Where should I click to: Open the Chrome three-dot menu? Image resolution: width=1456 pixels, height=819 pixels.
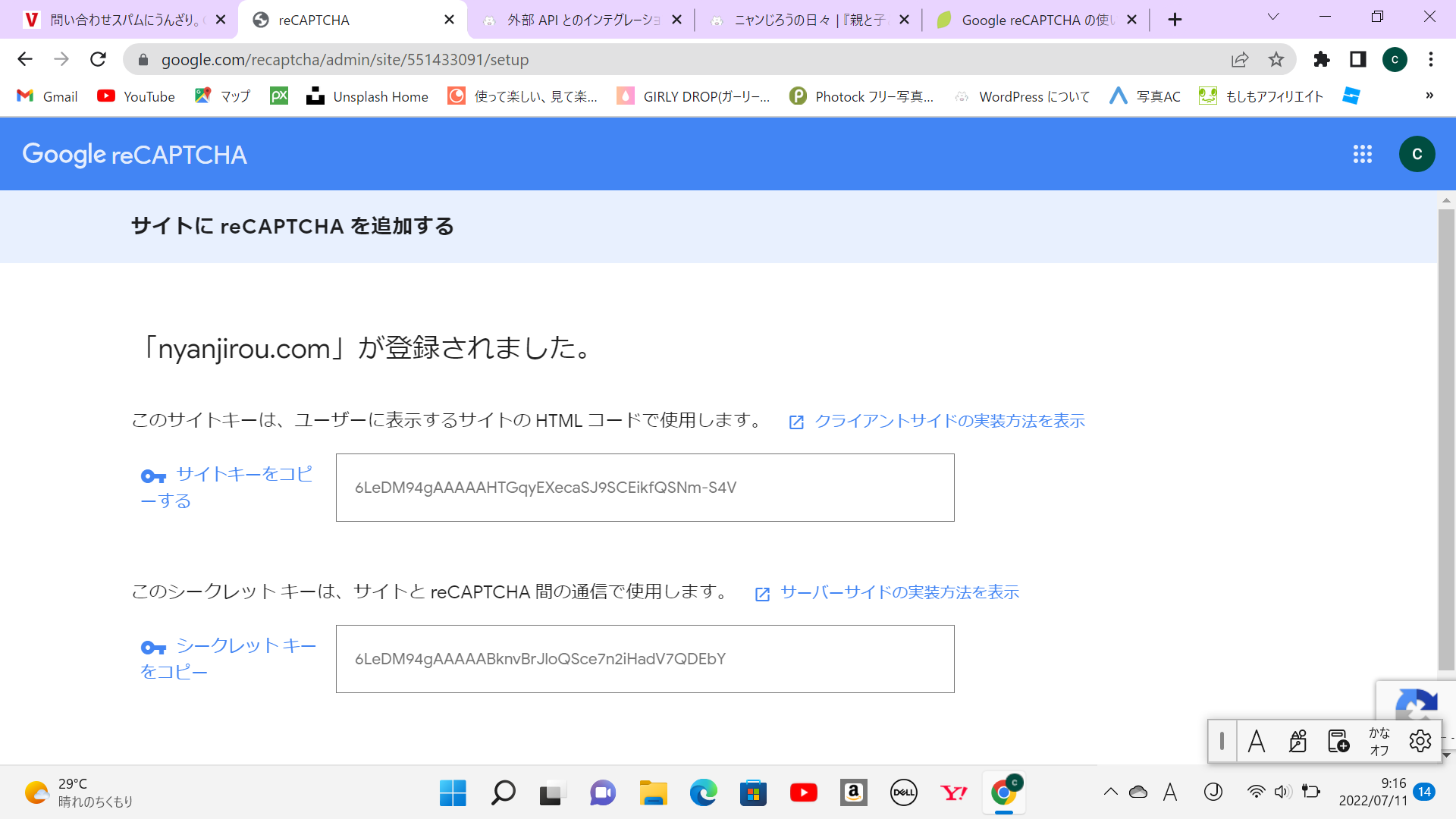click(1431, 59)
